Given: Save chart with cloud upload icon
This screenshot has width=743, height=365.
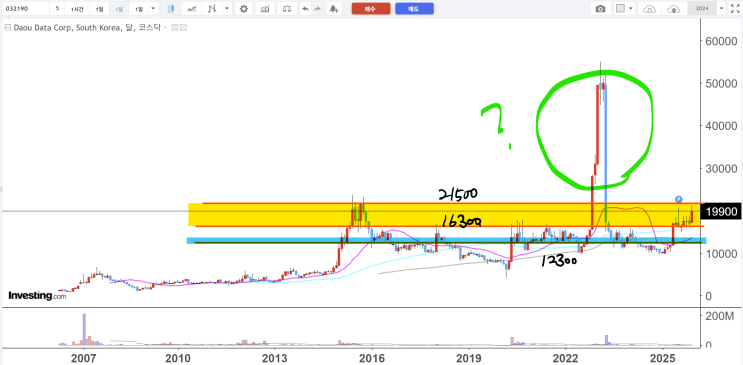Looking at the screenshot, I should (x=673, y=9).
